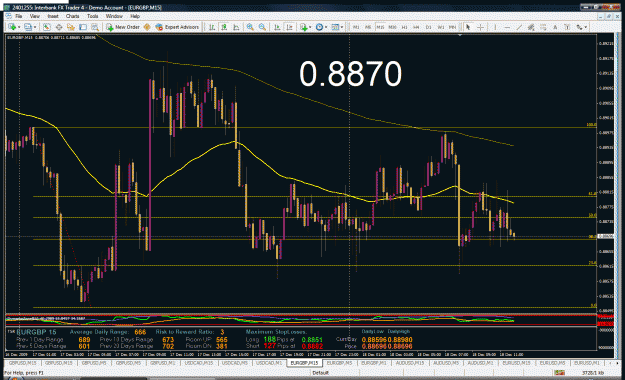Open the Strategy Tester panel
Image resolution: width=625 pixels, height=380 pixels.
[95, 27]
